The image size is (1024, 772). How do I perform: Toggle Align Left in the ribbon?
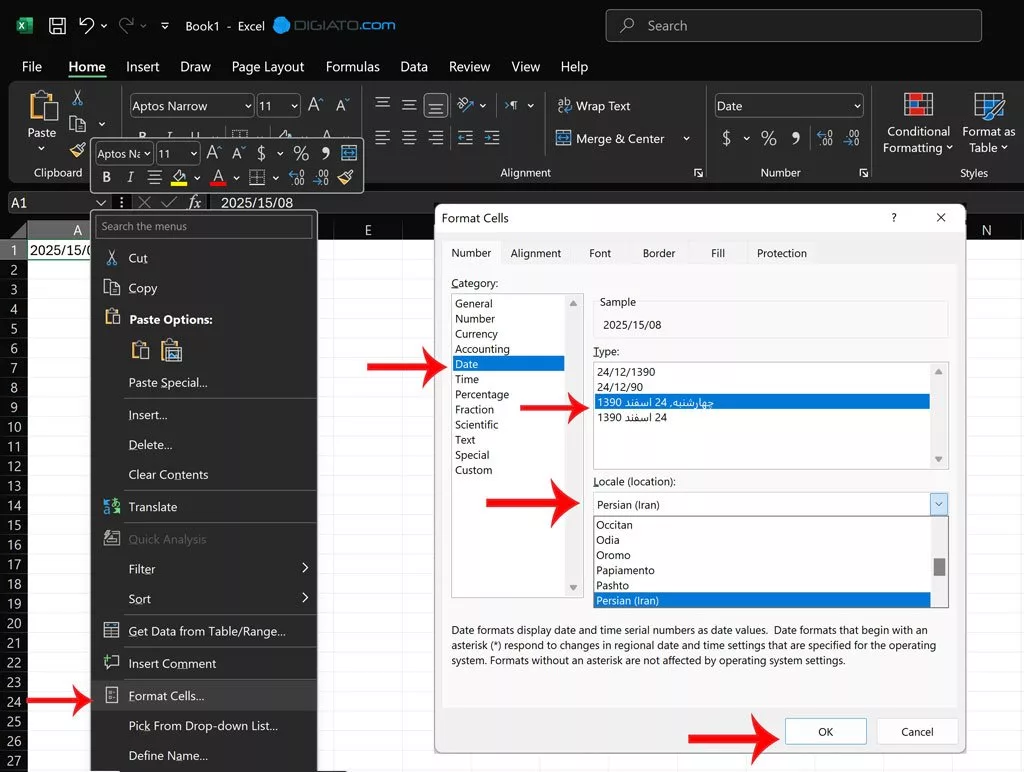[383, 137]
